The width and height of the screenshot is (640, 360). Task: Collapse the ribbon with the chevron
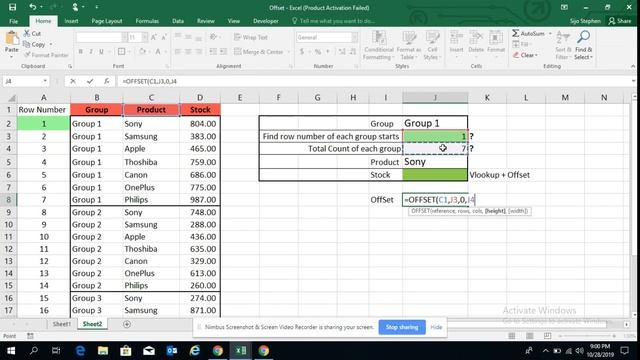point(633,66)
